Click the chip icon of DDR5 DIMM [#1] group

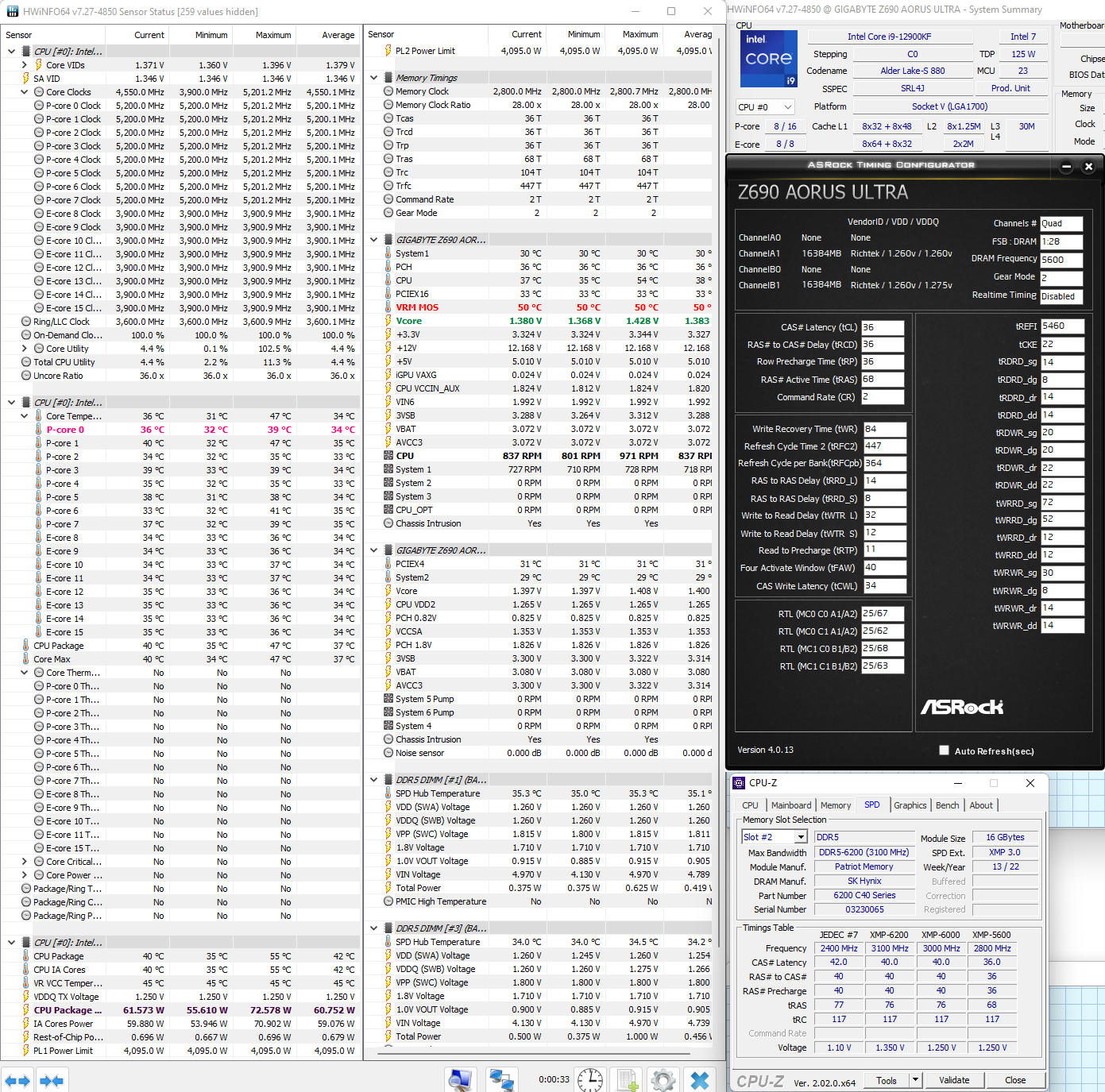[388, 780]
